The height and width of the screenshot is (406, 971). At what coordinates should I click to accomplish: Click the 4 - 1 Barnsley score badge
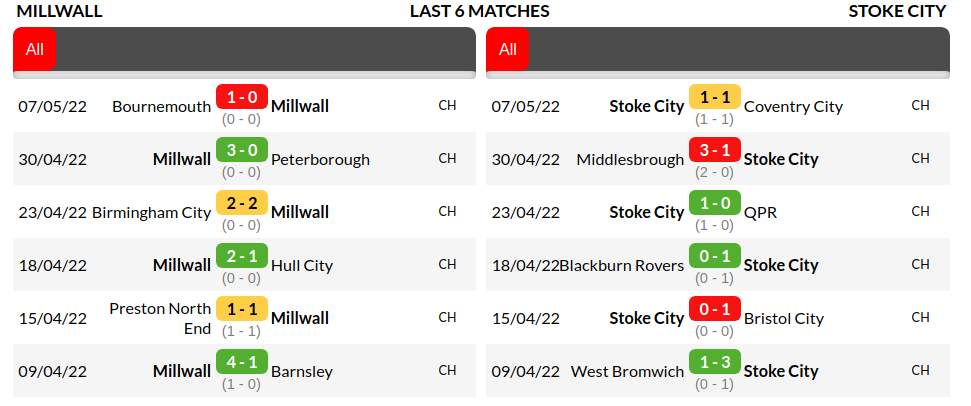click(x=241, y=363)
